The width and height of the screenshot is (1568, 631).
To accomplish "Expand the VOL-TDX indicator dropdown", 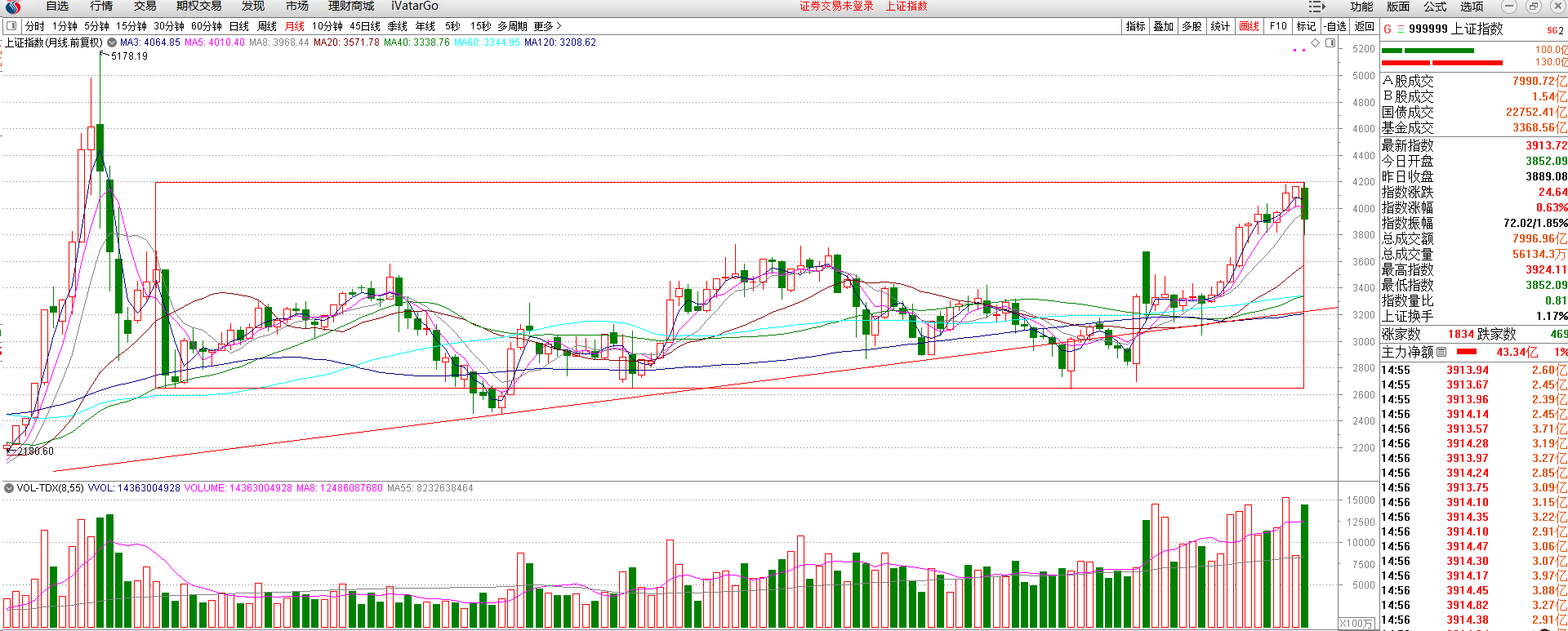I will click(x=9, y=488).
